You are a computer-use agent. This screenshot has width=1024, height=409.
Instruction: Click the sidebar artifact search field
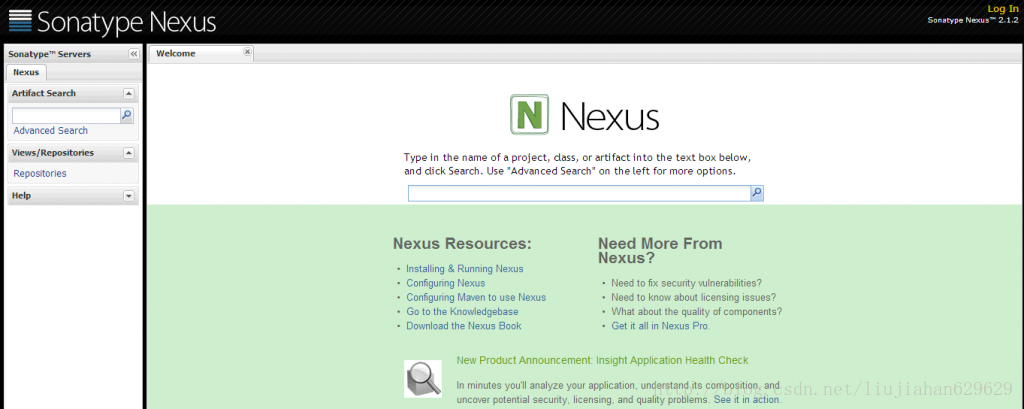[x=66, y=116]
